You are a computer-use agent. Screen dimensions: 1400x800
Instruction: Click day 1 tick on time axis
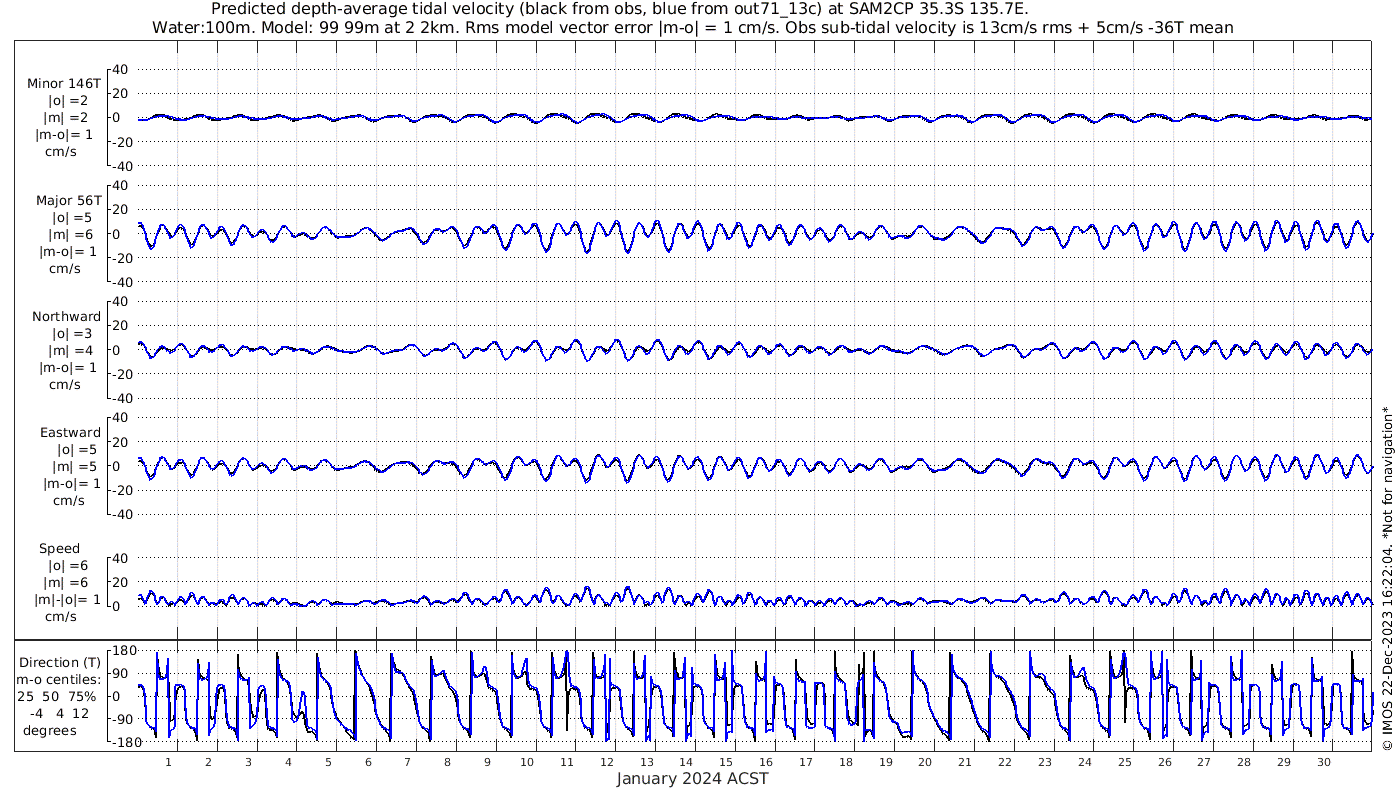[168, 761]
